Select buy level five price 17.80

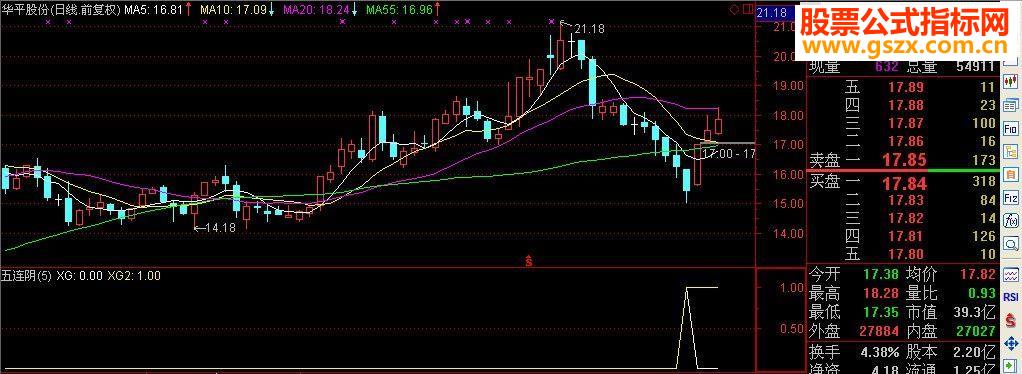point(906,253)
